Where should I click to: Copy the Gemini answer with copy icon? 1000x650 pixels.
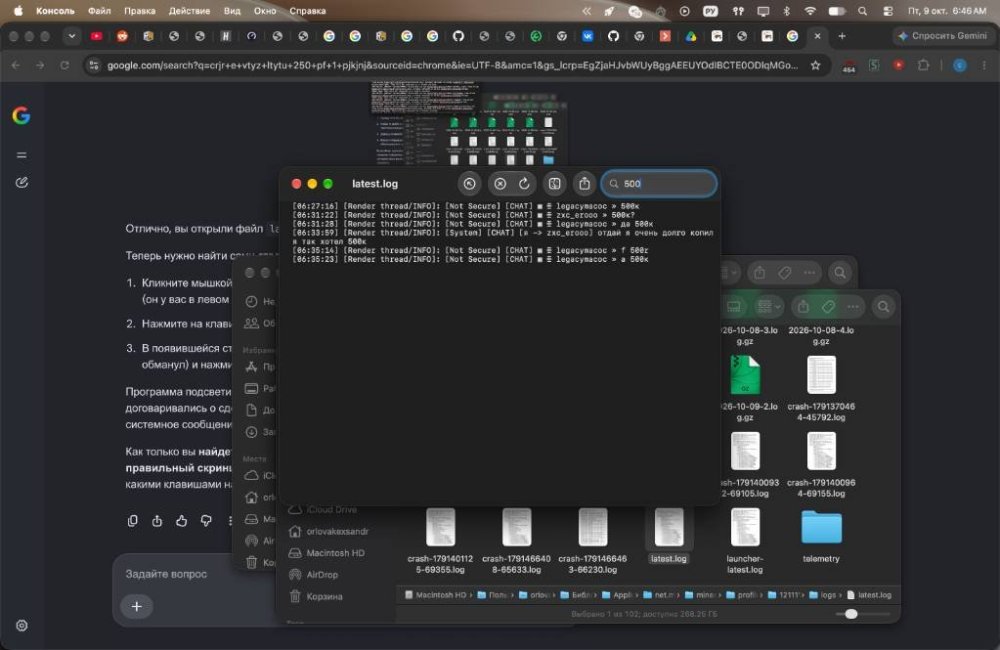pos(133,521)
